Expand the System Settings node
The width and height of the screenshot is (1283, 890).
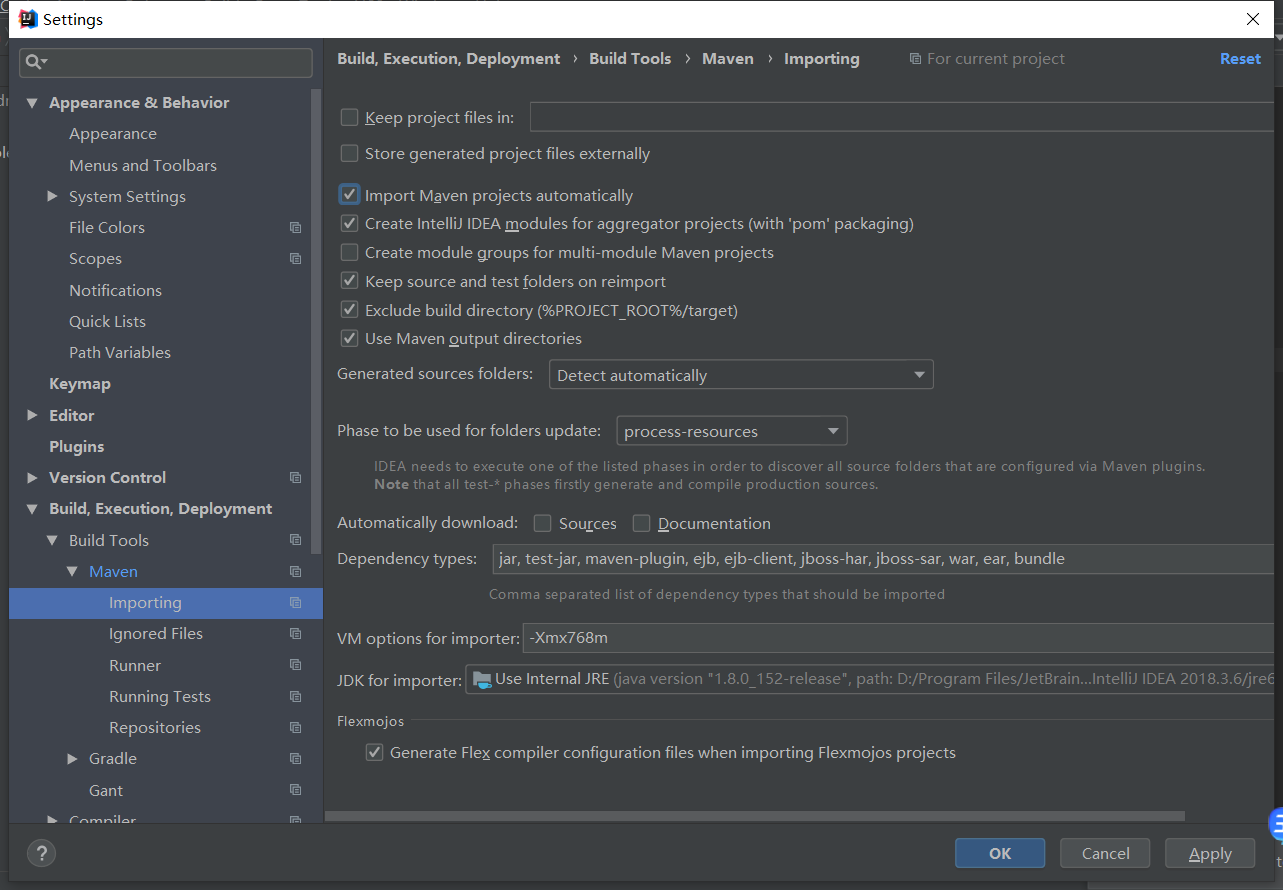pyautogui.click(x=52, y=196)
